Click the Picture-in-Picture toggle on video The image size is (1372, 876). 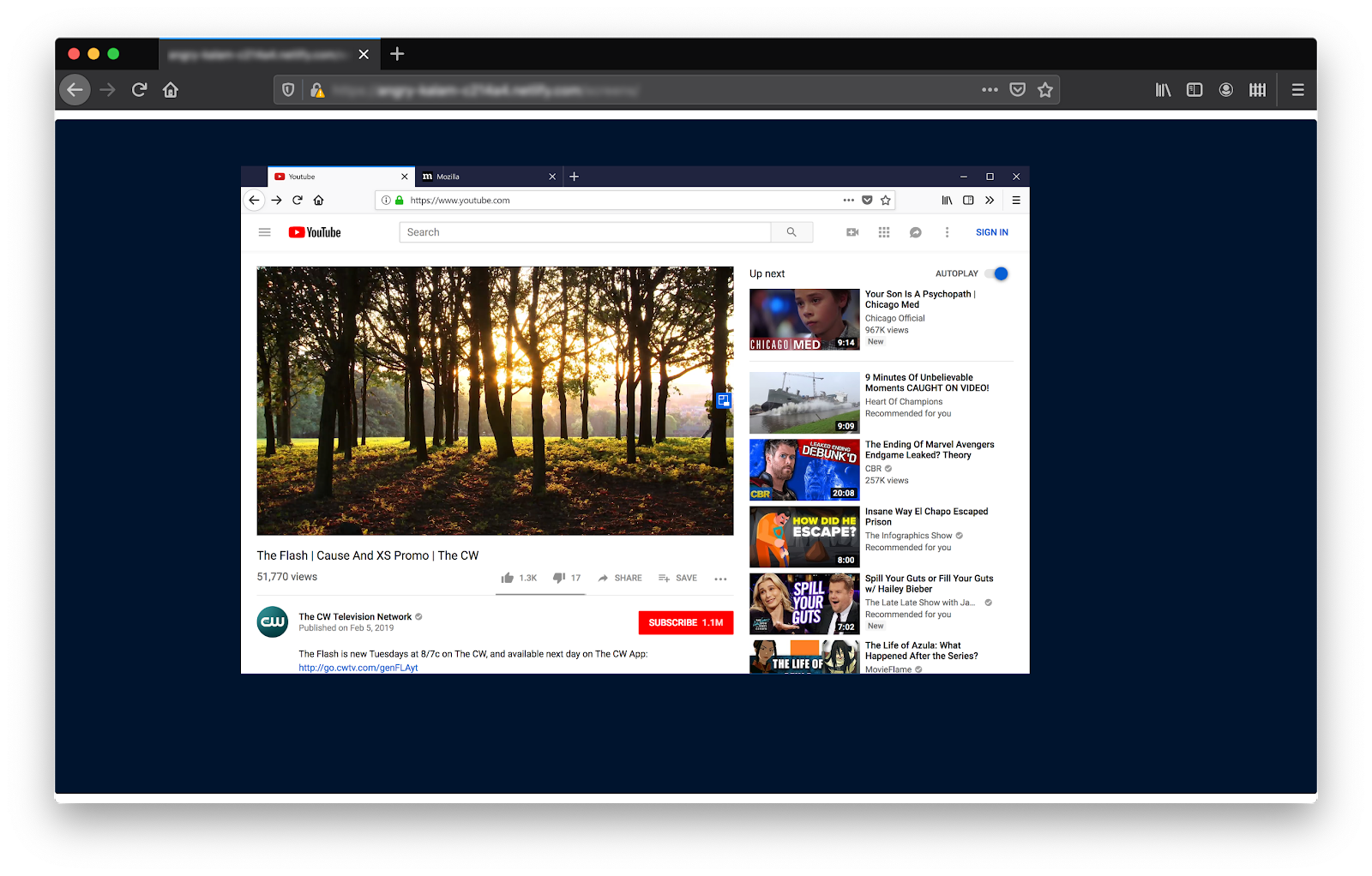[x=724, y=400]
